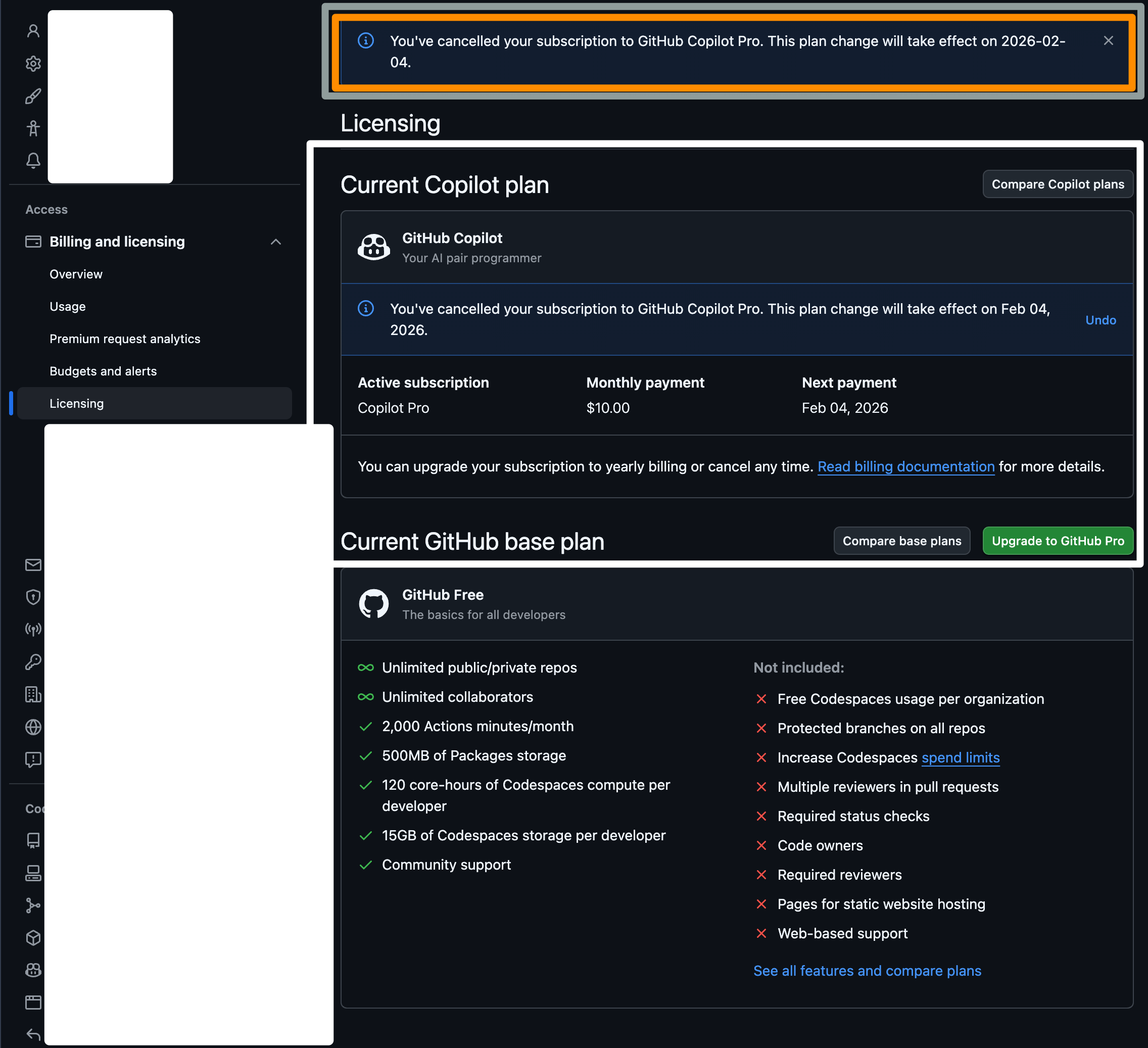Collapse the Billing and licensing section

point(275,242)
